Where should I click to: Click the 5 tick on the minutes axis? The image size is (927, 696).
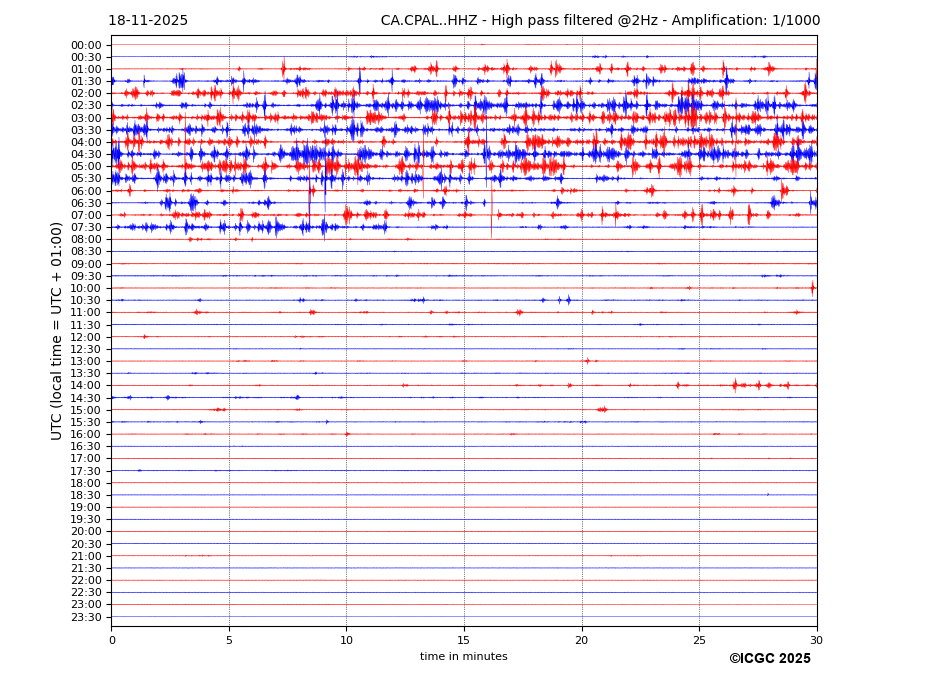pos(229,640)
